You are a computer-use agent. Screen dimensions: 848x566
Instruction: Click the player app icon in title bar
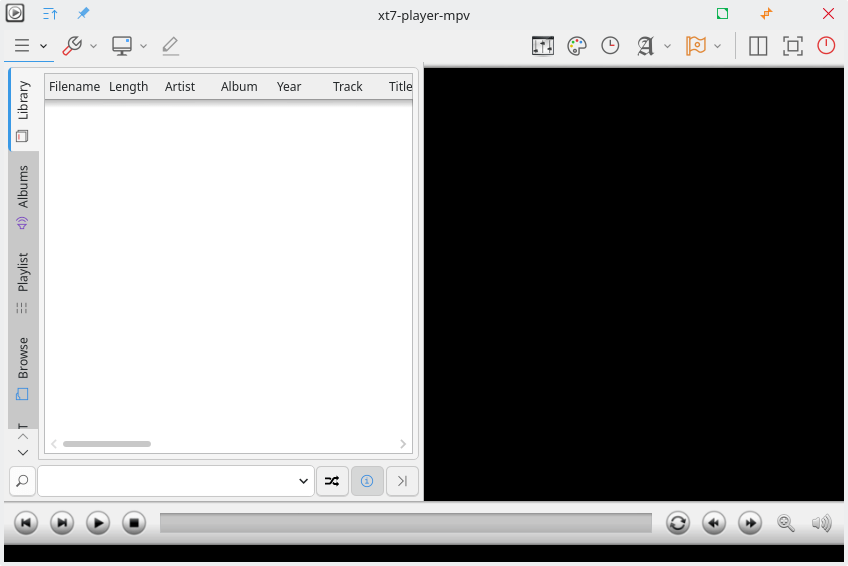pos(15,13)
